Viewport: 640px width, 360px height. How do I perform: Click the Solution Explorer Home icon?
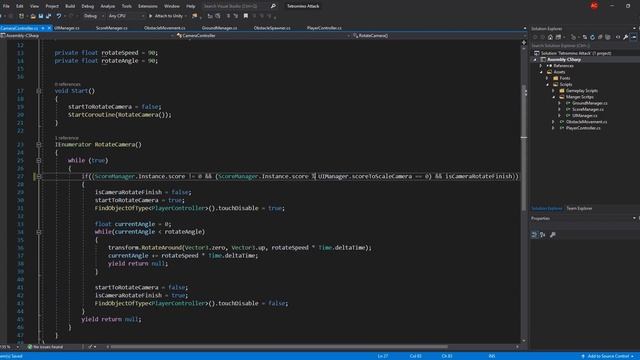click(550, 37)
